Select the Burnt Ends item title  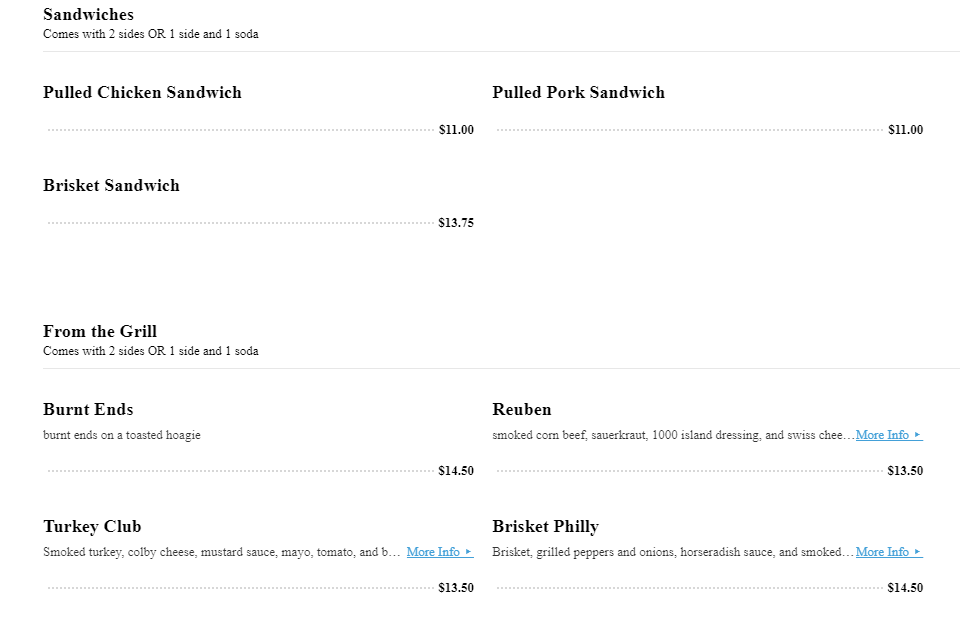[x=88, y=410]
